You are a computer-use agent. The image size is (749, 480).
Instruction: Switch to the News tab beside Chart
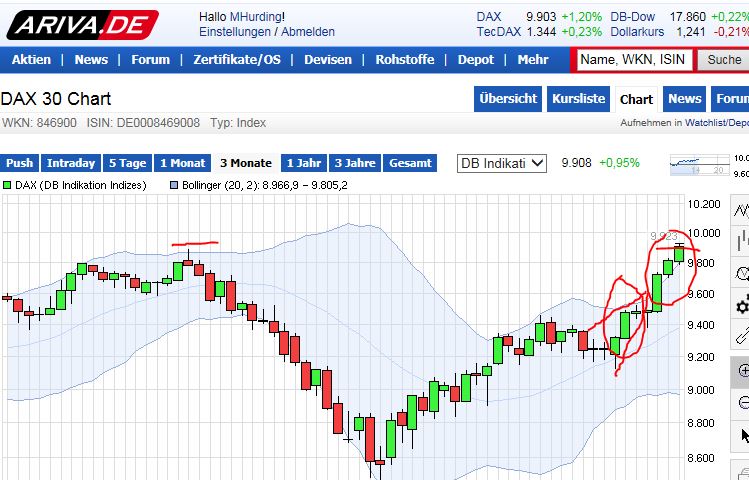click(x=685, y=99)
